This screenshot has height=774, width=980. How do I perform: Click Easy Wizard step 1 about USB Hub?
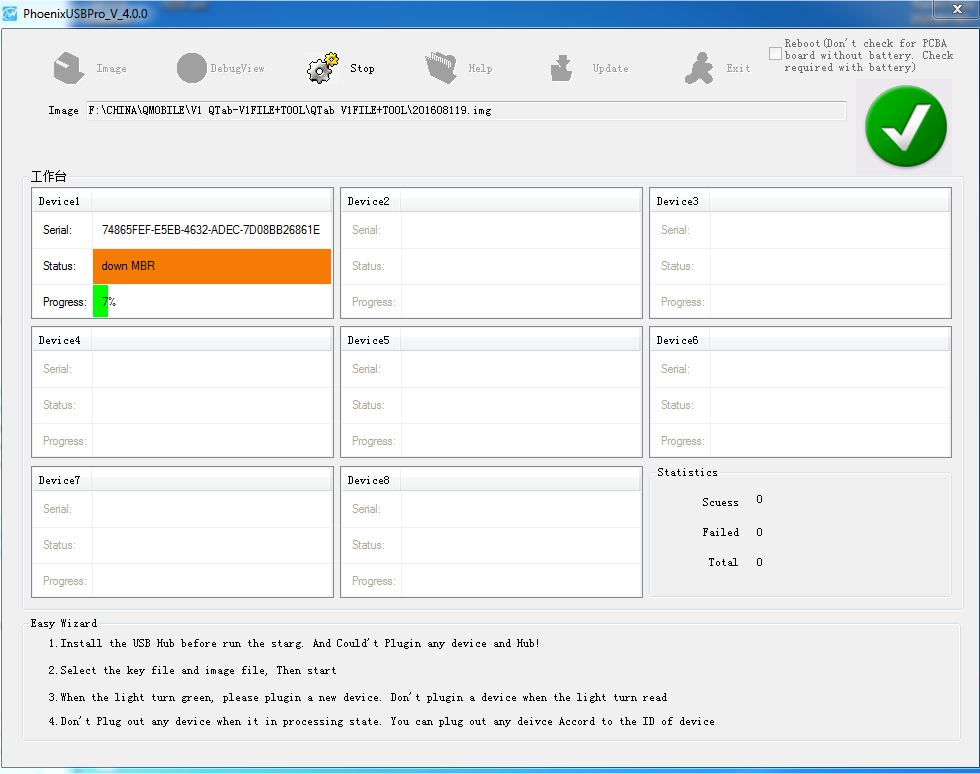point(294,643)
